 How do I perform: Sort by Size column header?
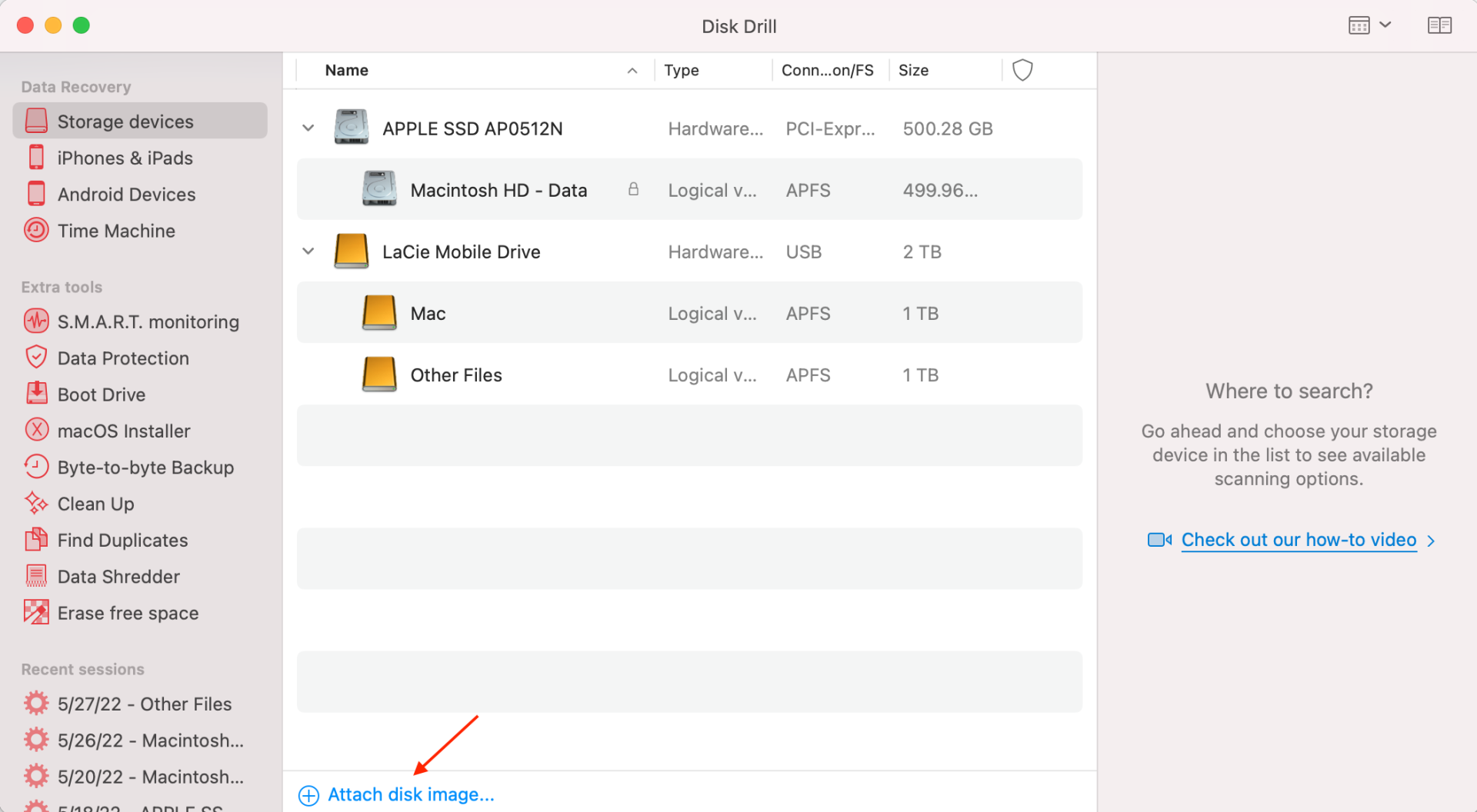(913, 70)
